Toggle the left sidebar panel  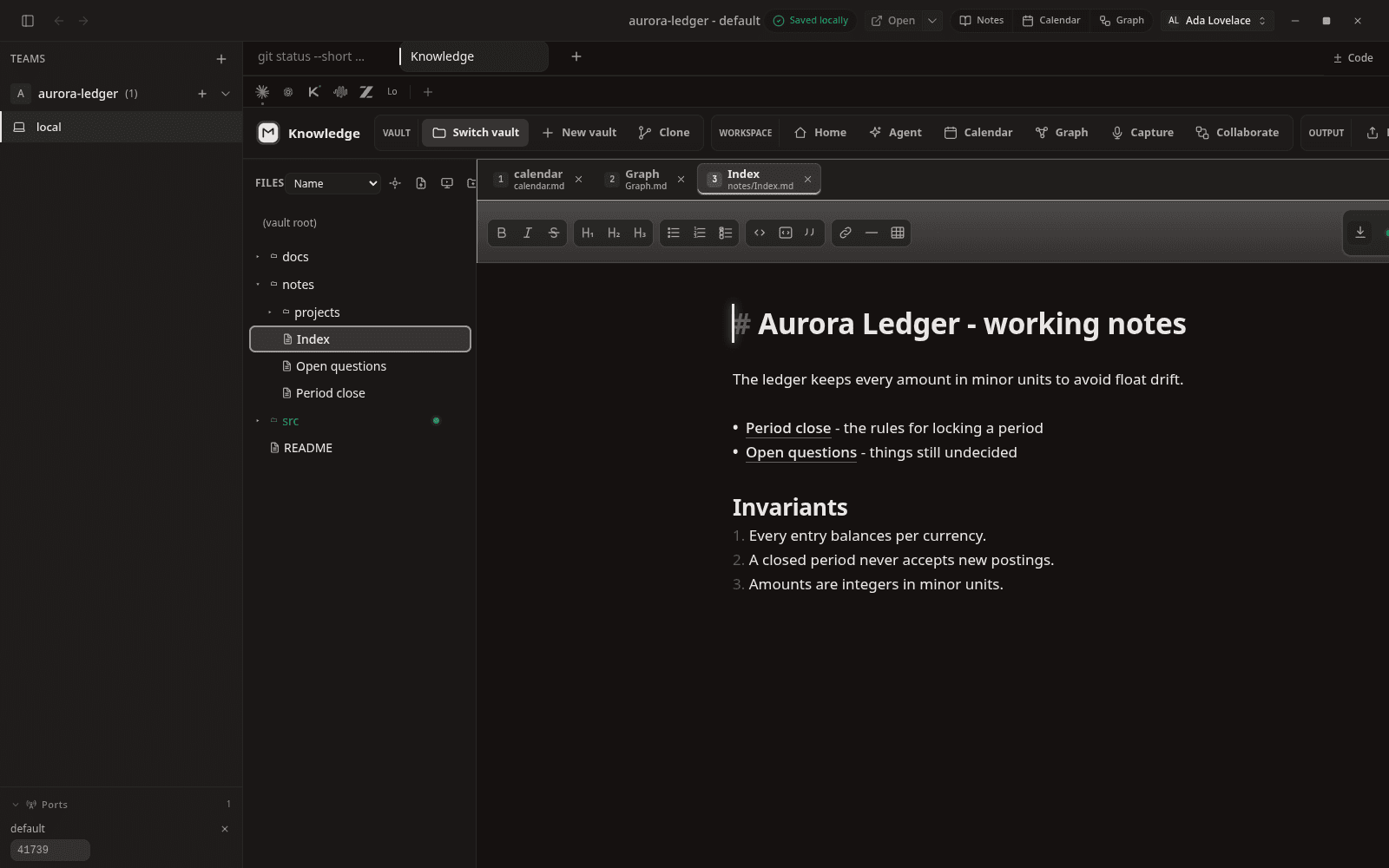coord(28,21)
